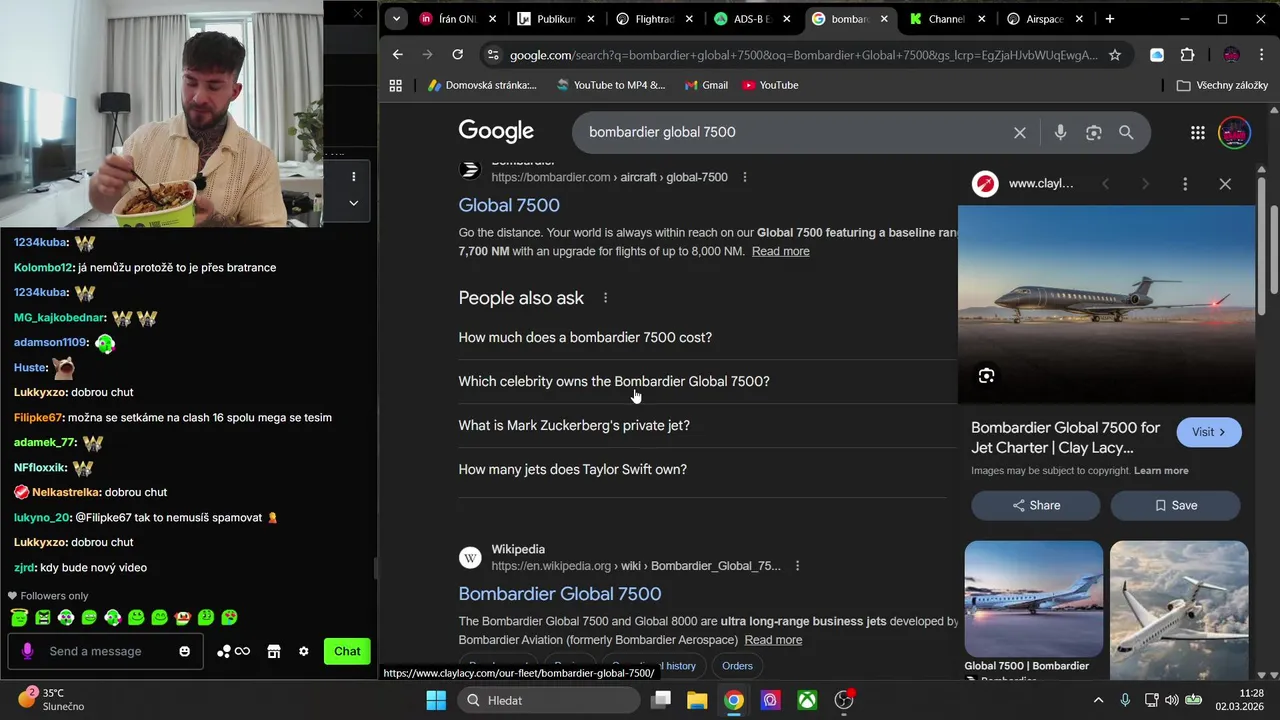Image resolution: width=1280 pixels, height=720 pixels.
Task: Open Chrome extensions puzzle icon
Action: tap(1187, 55)
